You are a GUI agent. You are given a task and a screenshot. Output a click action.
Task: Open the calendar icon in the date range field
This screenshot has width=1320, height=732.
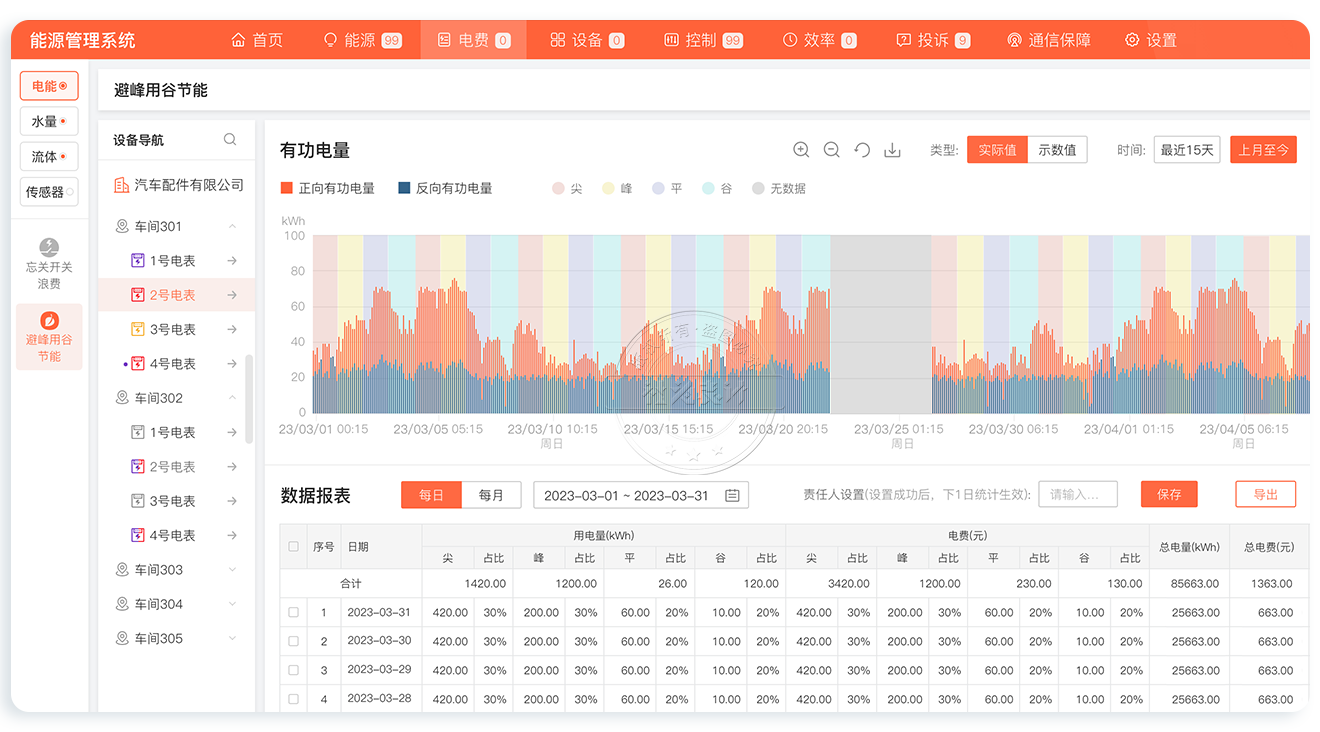[x=732, y=495]
